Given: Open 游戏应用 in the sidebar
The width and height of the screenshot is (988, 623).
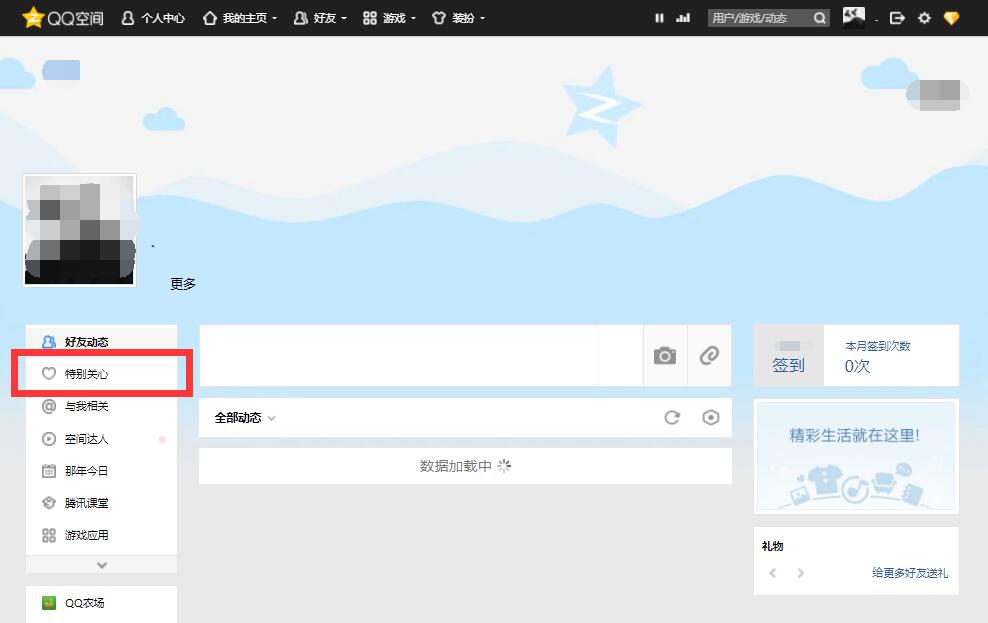Looking at the screenshot, I should [x=79, y=535].
